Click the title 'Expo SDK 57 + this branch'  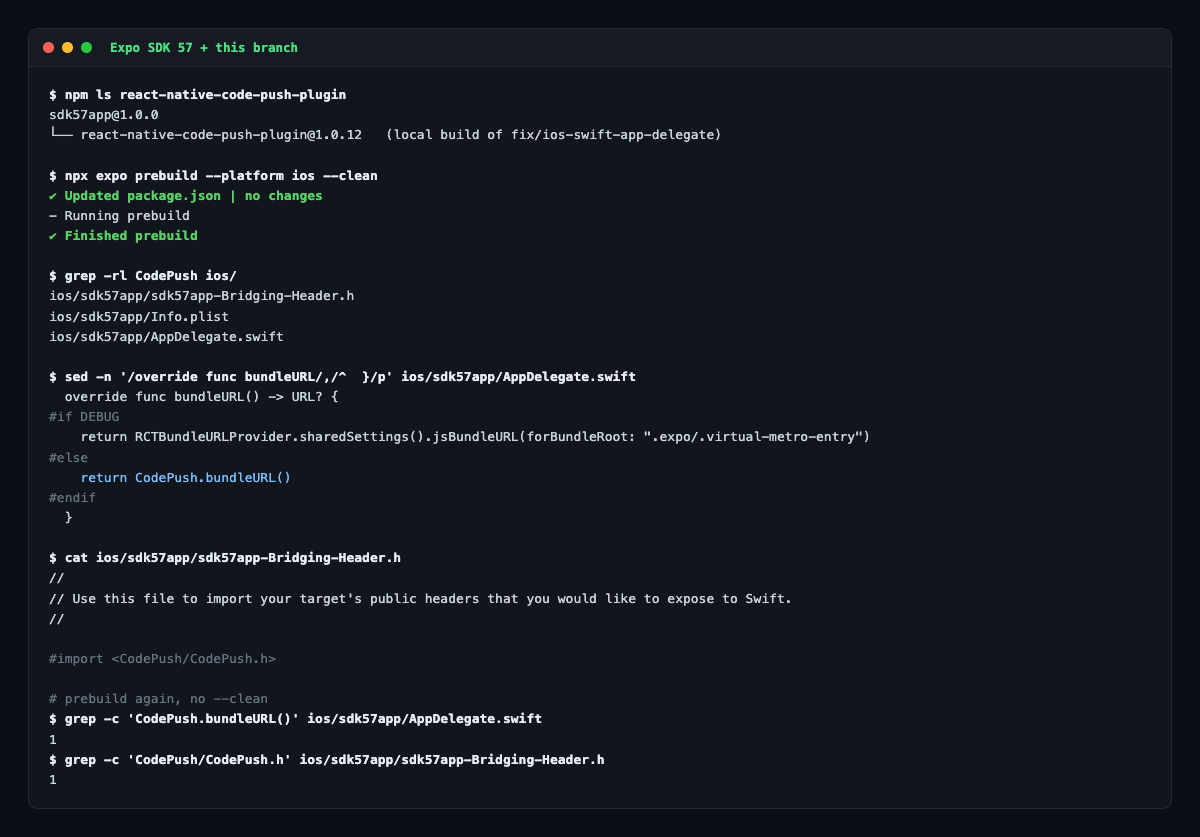click(204, 47)
